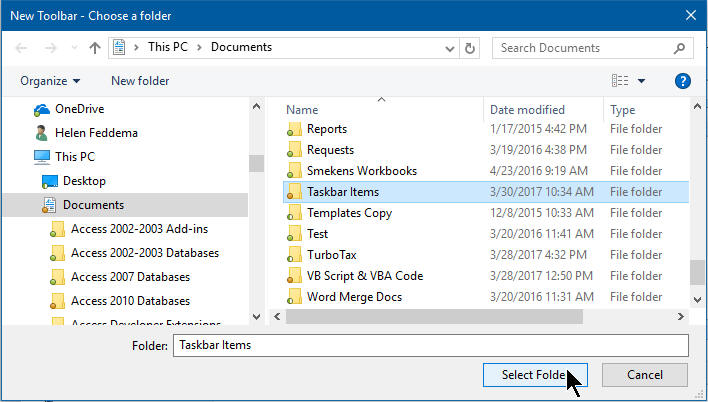This screenshot has height=402, width=708.
Task: Click the navigation pane scroll down arrow
Action: click(256, 317)
